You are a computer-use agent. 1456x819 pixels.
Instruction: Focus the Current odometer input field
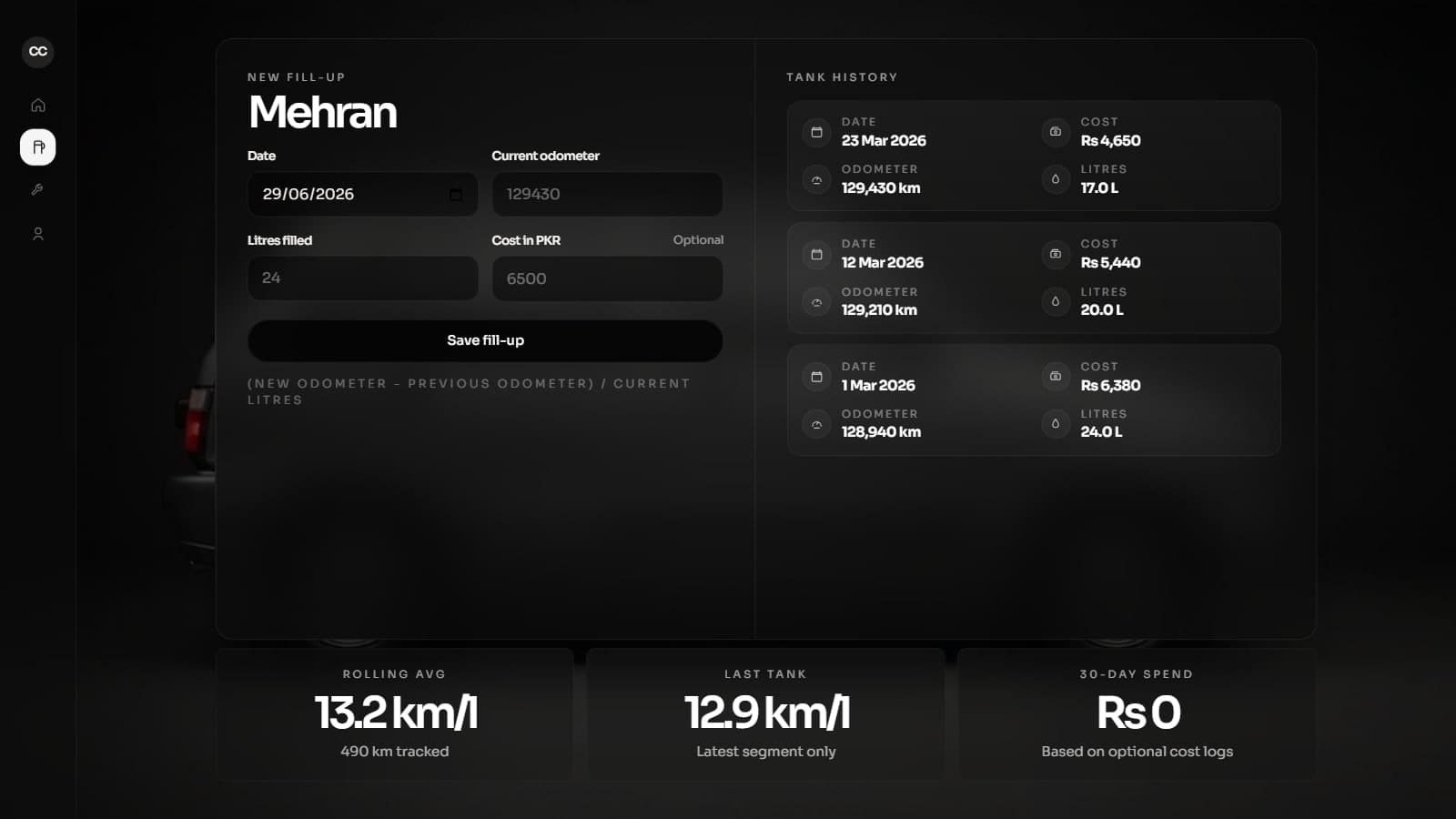[607, 194]
